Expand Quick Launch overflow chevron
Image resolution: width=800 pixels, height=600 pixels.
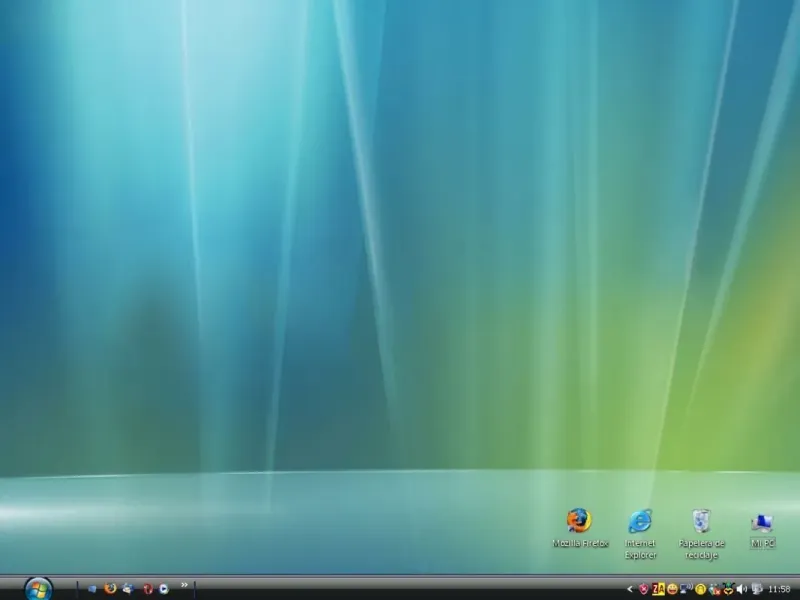coord(184,585)
